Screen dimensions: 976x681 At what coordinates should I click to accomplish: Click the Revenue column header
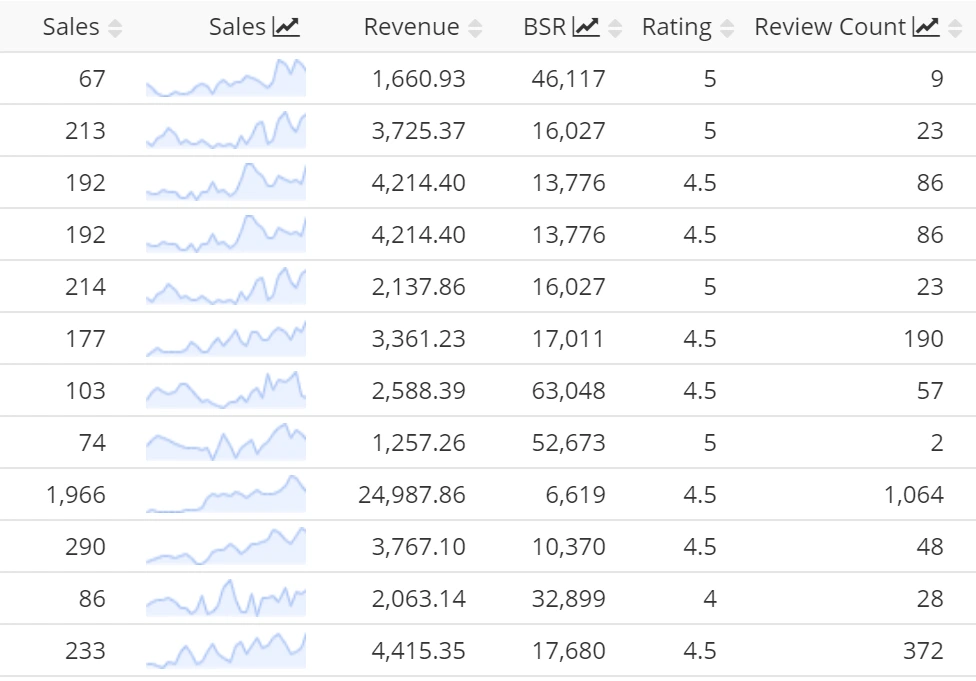(x=412, y=27)
